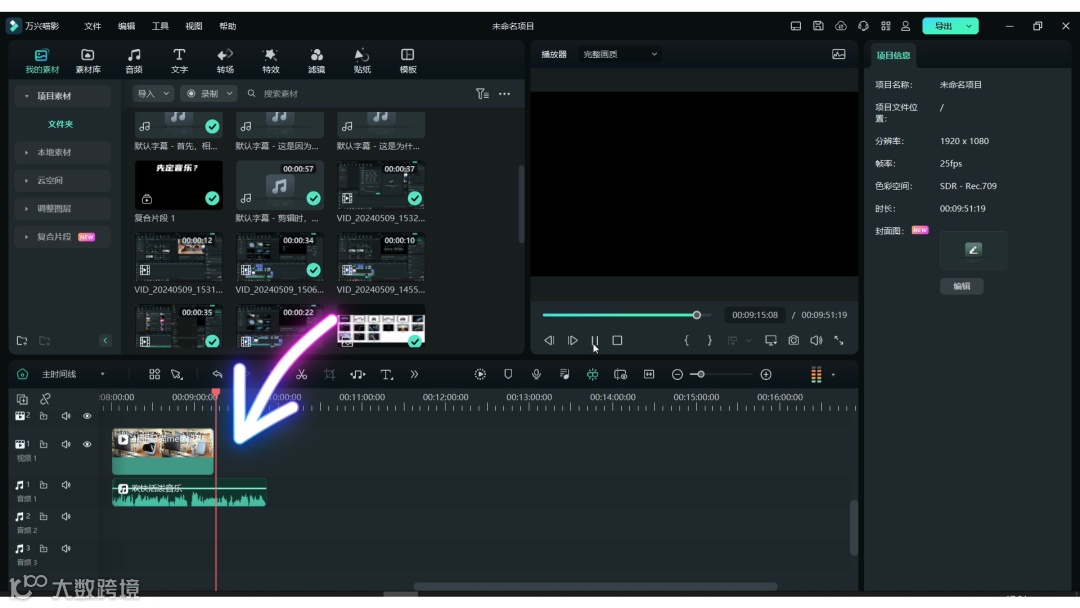Select the 00:00:12 VID_20240509_1531 clip thumbnail

(x=178, y=256)
